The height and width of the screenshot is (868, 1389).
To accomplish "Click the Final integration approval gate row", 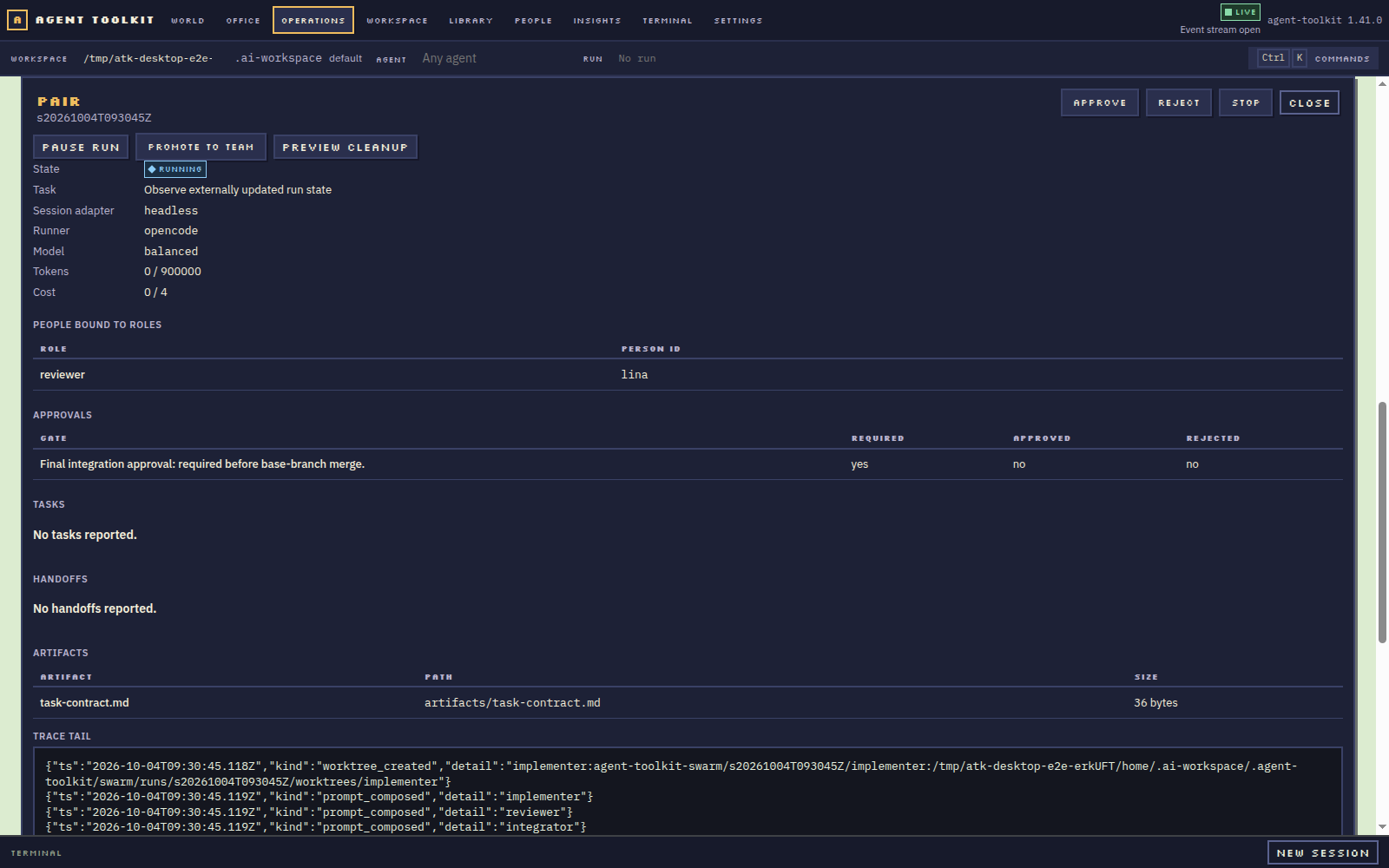I will pos(688,464).
